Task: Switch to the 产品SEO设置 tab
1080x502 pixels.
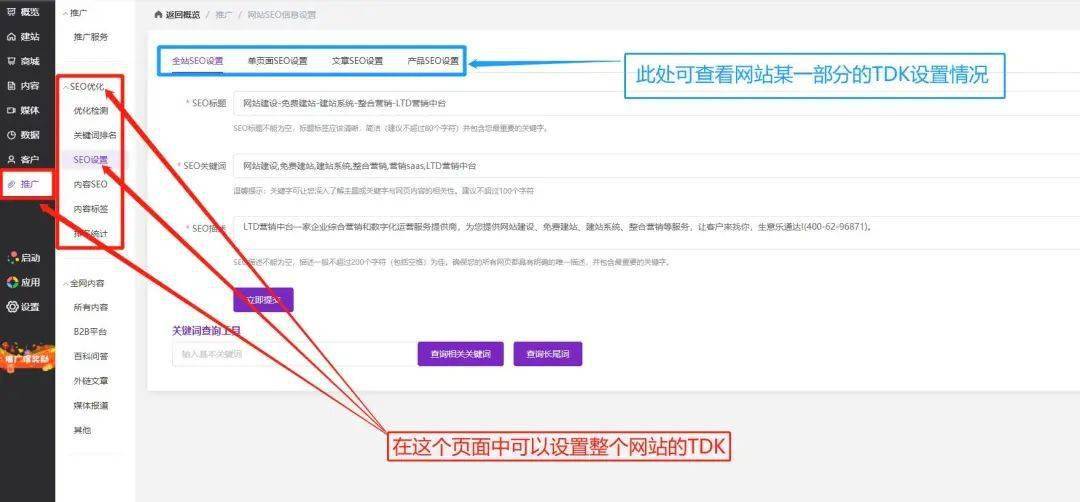Action: 433,61
